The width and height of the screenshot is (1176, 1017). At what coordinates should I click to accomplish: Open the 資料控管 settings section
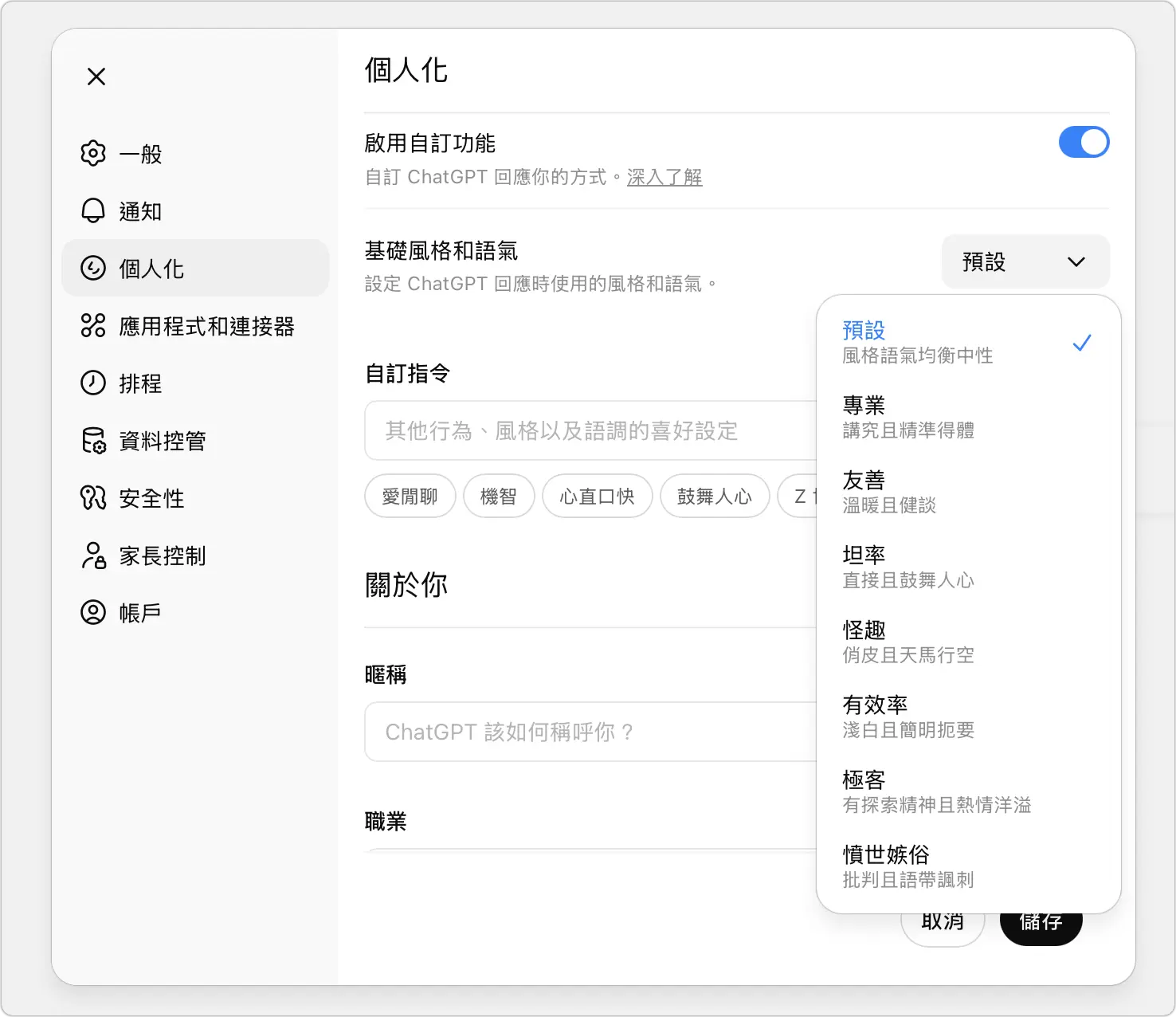pos(195,440)
